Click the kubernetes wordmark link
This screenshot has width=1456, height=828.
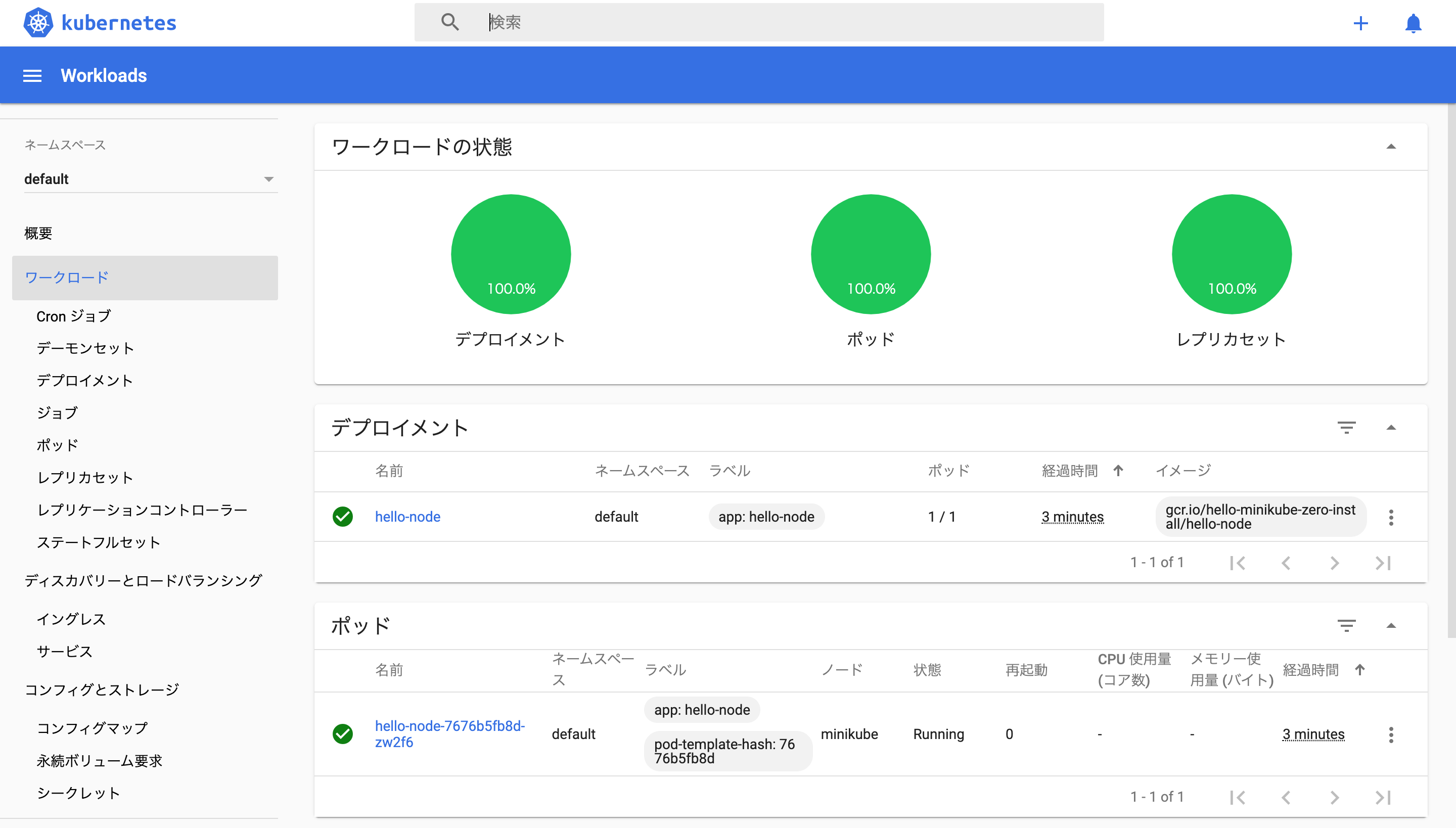pos(118,23)
